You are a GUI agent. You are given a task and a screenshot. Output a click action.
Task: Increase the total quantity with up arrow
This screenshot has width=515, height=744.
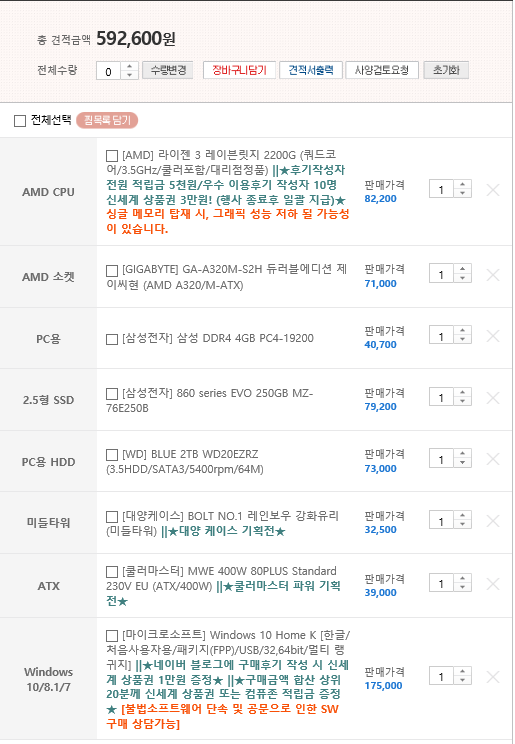129,66
